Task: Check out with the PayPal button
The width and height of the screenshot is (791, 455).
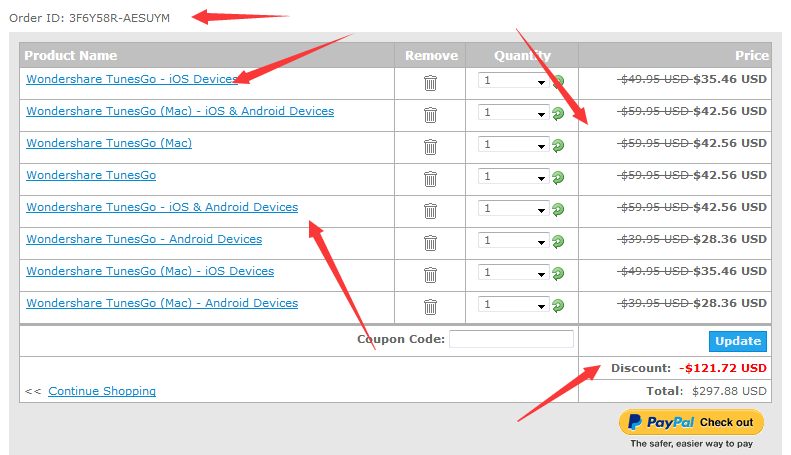Action: (x=691, y=422)
